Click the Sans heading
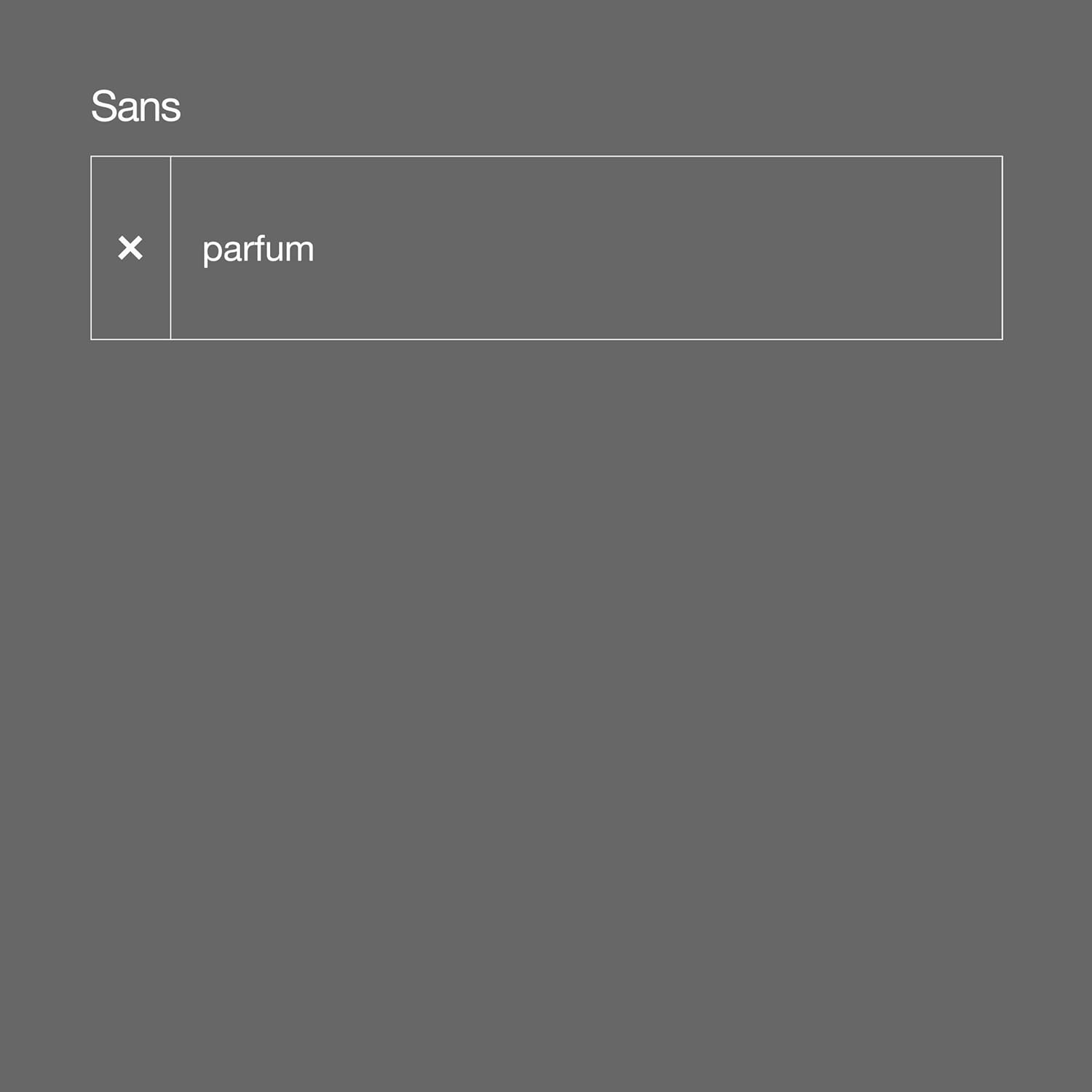Screen dimensions: 1092x1092 pyautogui.click(x=135, y=106)
